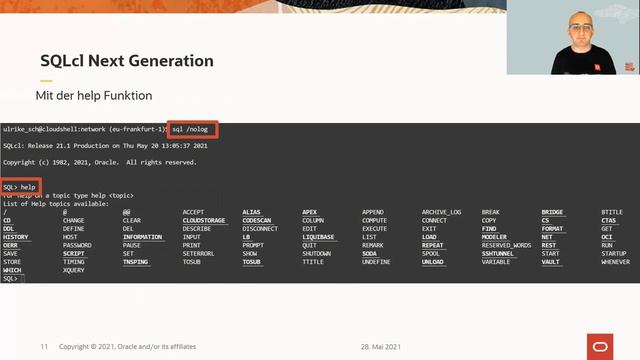Click the footer date '28. Mai 2021'

pos(380,347)
